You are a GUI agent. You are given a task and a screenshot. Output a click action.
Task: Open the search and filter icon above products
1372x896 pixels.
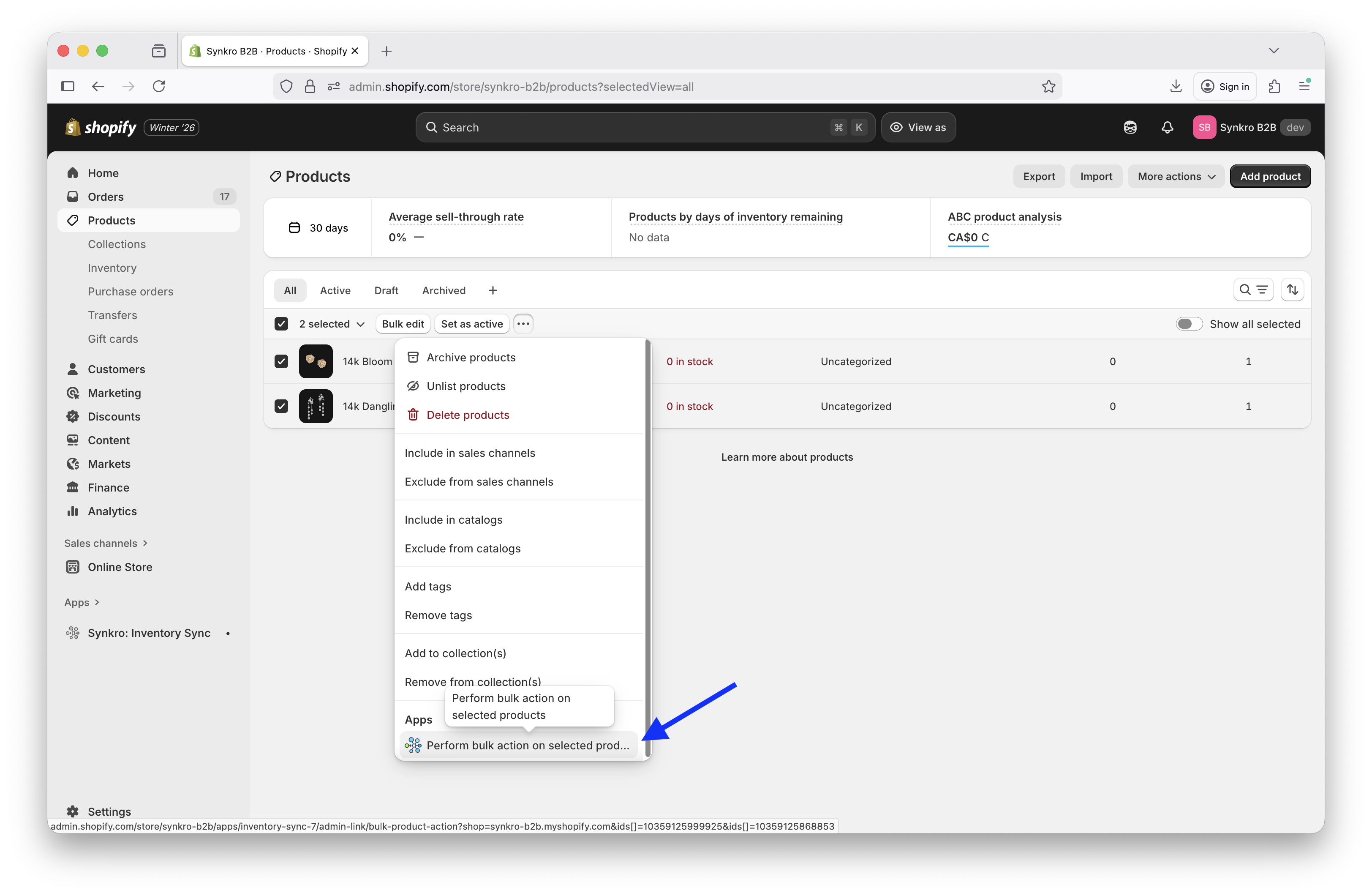click(1253, 289)
